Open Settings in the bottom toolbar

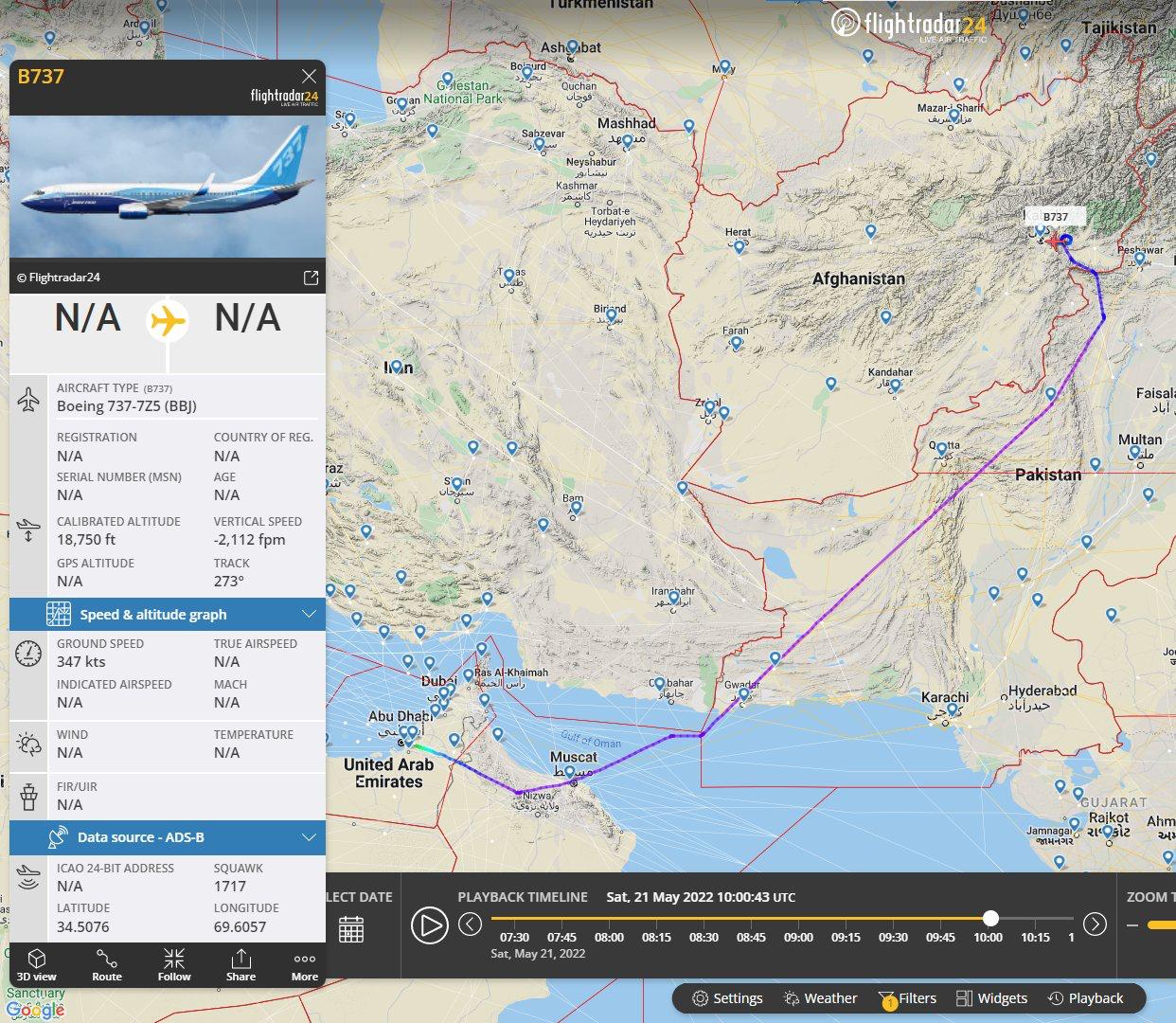point(727,998)
